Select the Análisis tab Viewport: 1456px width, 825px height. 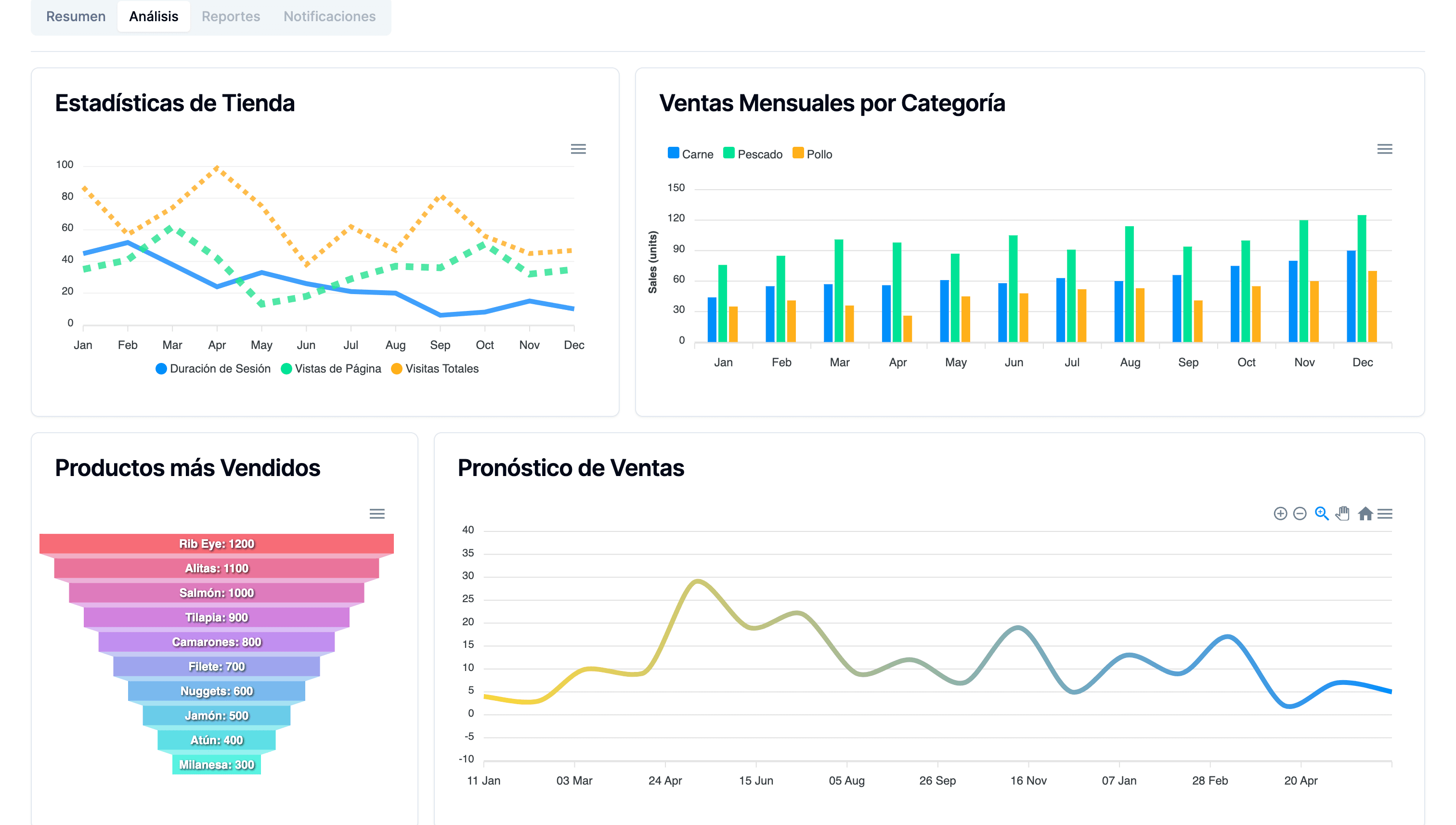[x=154, y=16]
